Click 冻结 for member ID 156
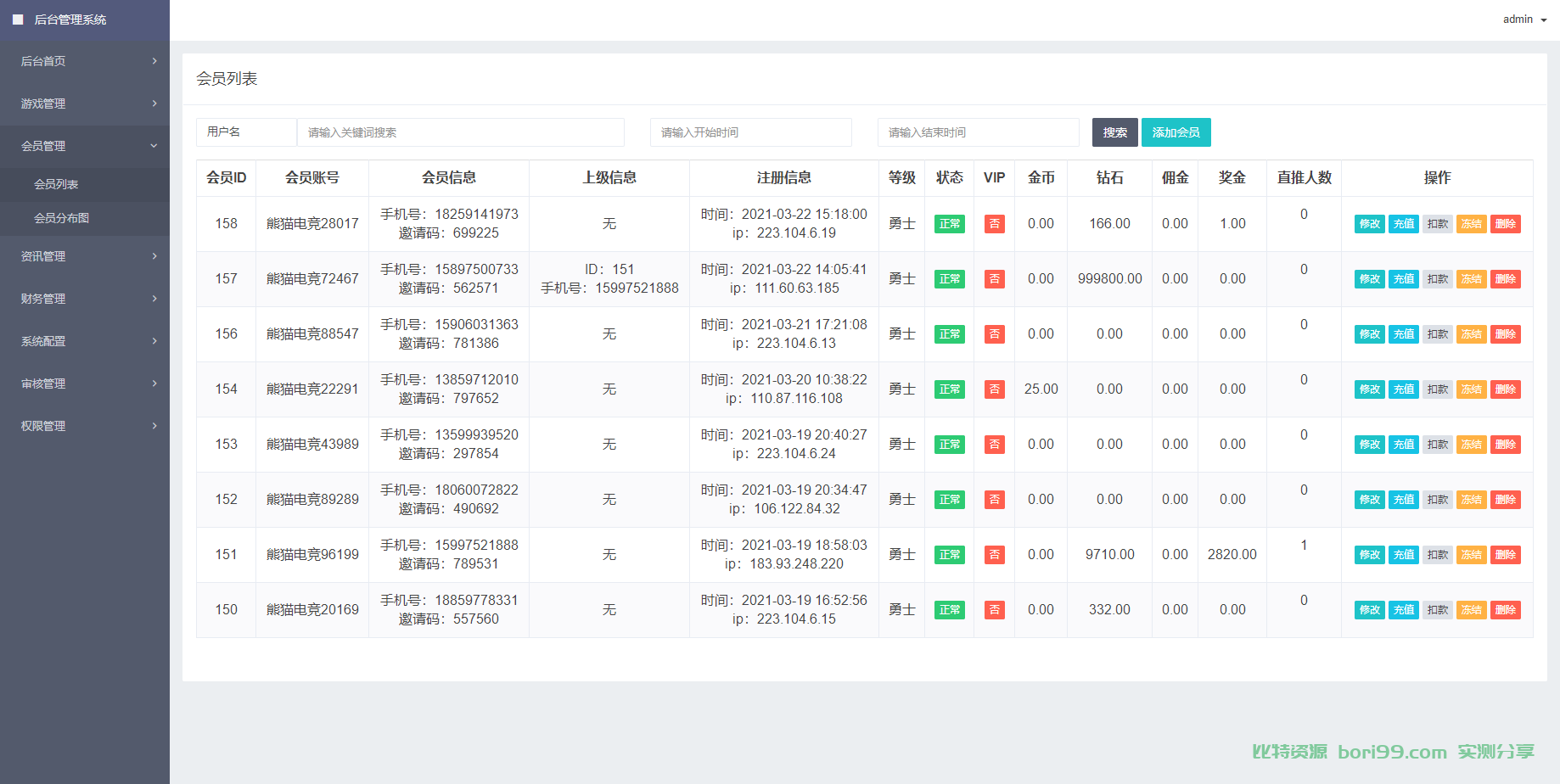Screen dimensions: 1560x784 (1472, 334)
